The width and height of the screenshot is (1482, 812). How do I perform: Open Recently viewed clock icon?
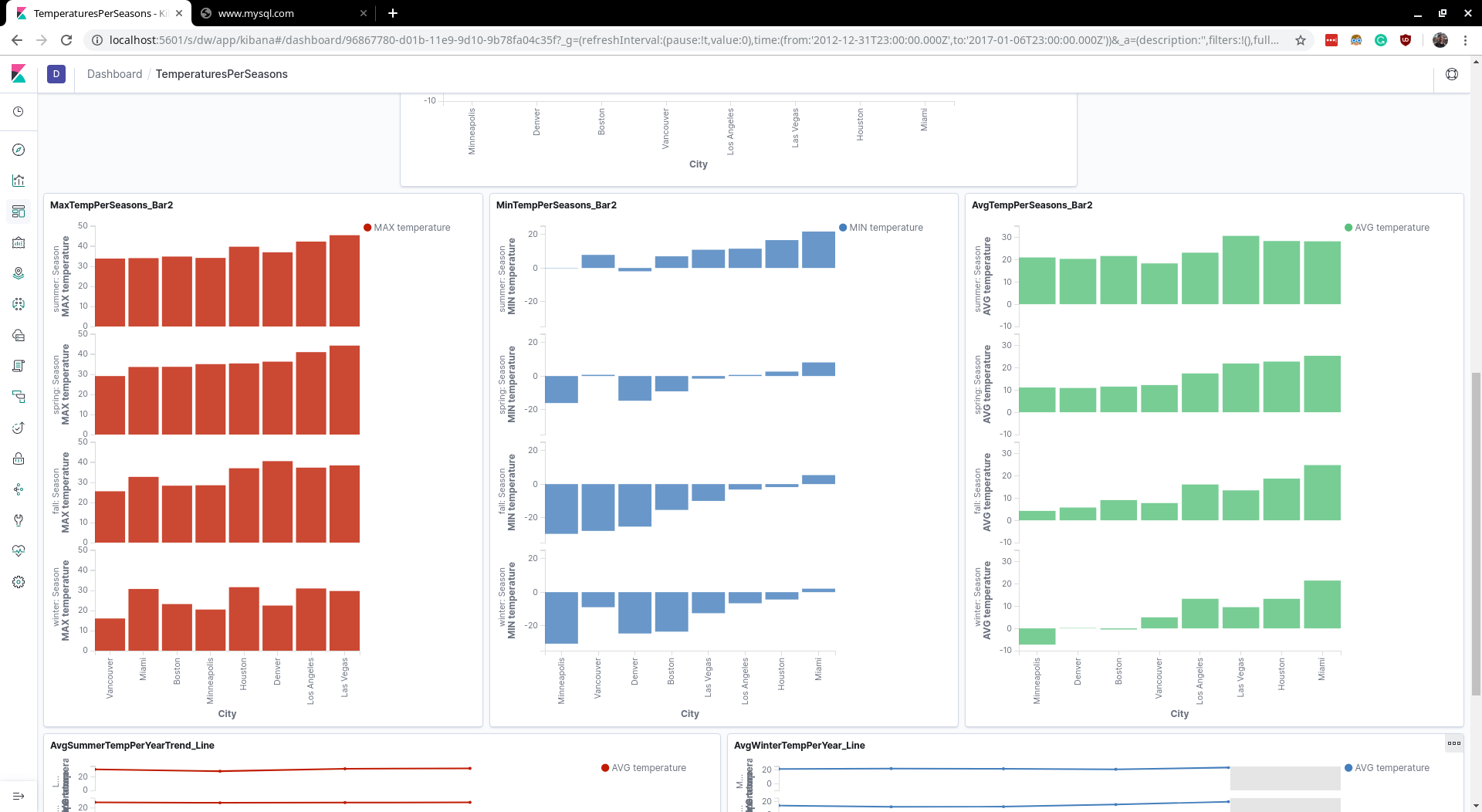[19, 112]
